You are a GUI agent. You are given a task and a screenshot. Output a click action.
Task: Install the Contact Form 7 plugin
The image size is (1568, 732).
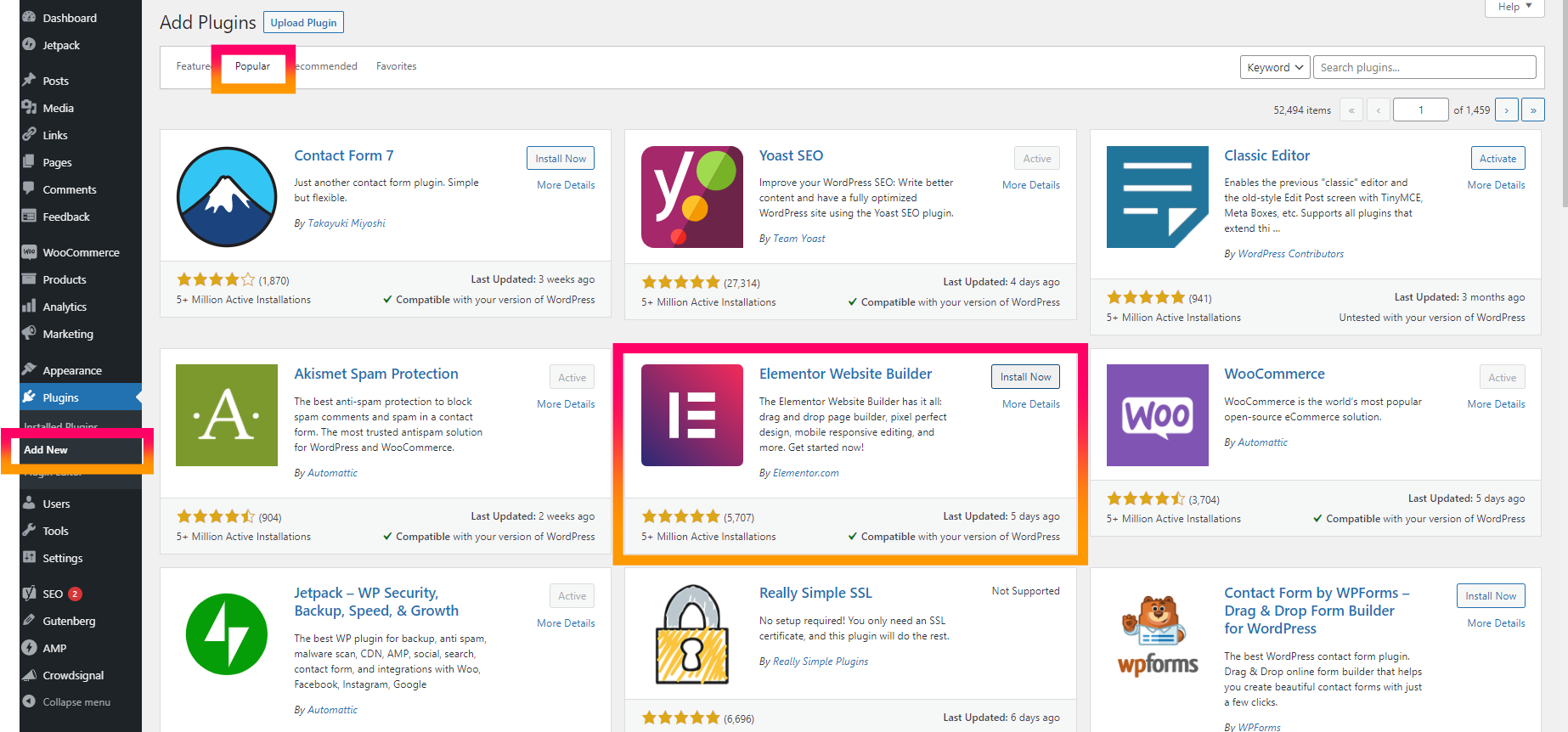tap(561, 158)
